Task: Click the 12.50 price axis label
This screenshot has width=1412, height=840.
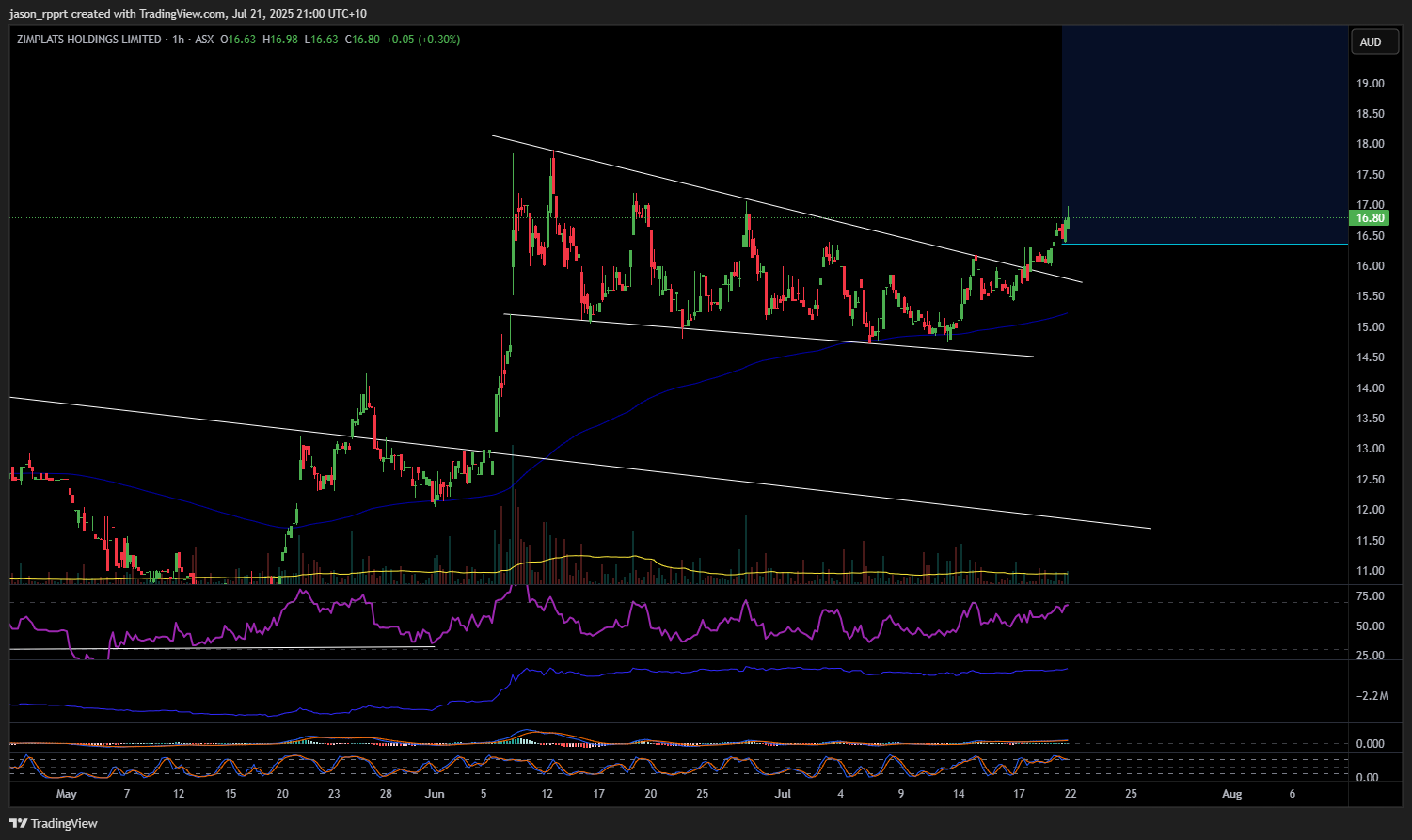Action: 1370,480
